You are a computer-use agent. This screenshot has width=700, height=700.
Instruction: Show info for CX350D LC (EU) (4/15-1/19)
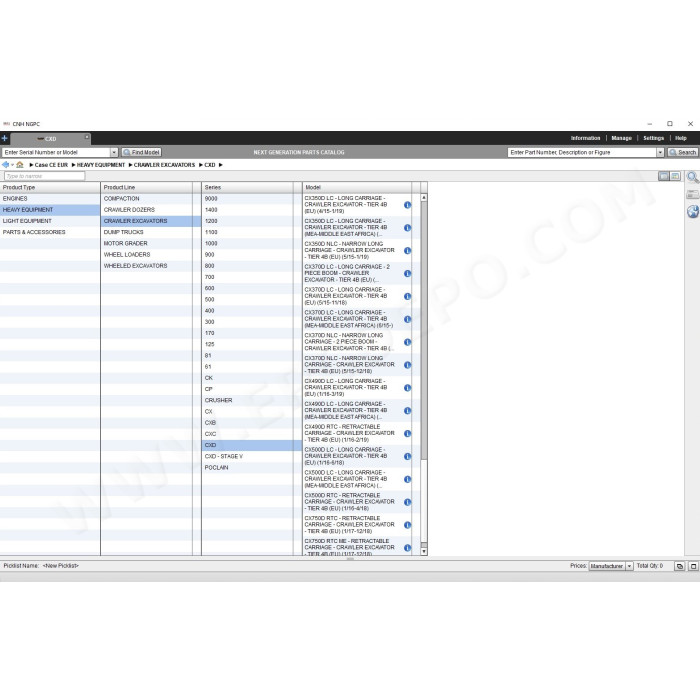(408, 205)
